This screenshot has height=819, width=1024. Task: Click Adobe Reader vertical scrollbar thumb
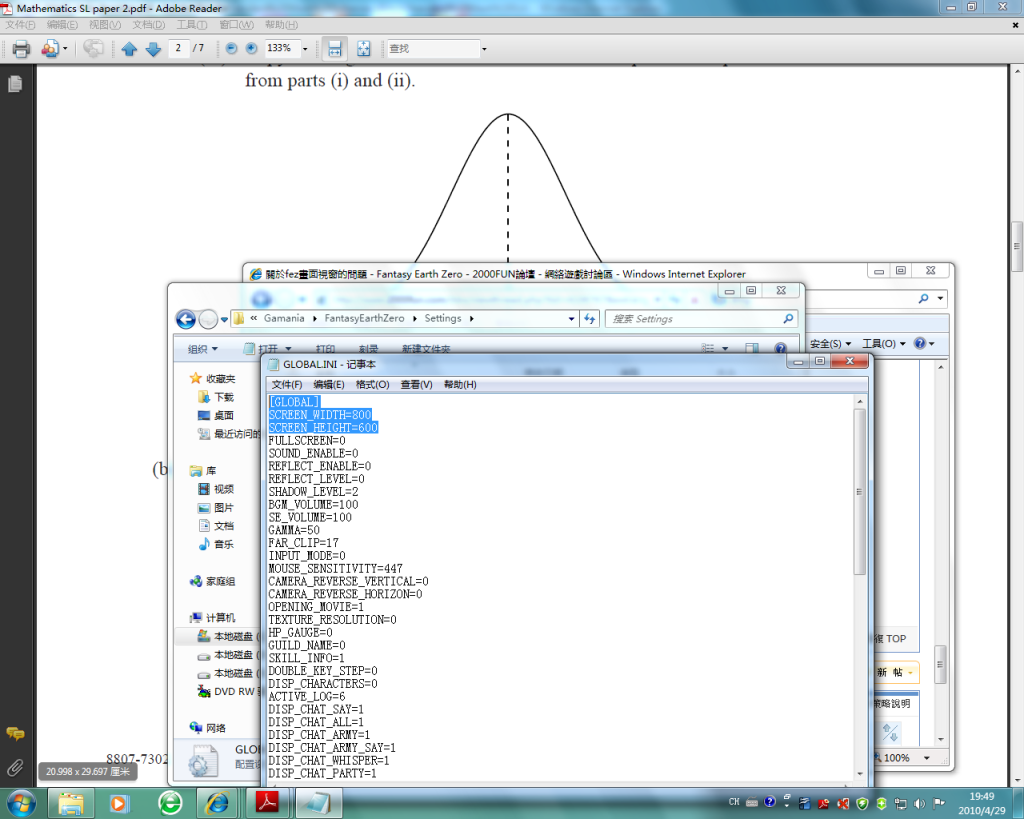pyautogui.click(x=1017, y=246)
